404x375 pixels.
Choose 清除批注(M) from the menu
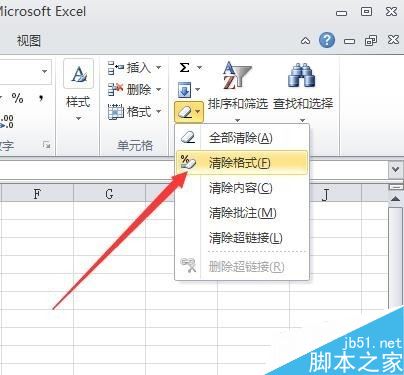pyautogui.click(x=242, y=213)
